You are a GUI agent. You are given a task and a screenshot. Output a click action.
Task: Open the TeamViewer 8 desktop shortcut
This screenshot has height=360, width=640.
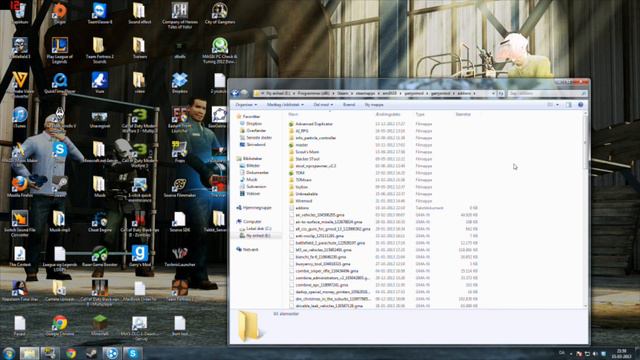(100, 12)
